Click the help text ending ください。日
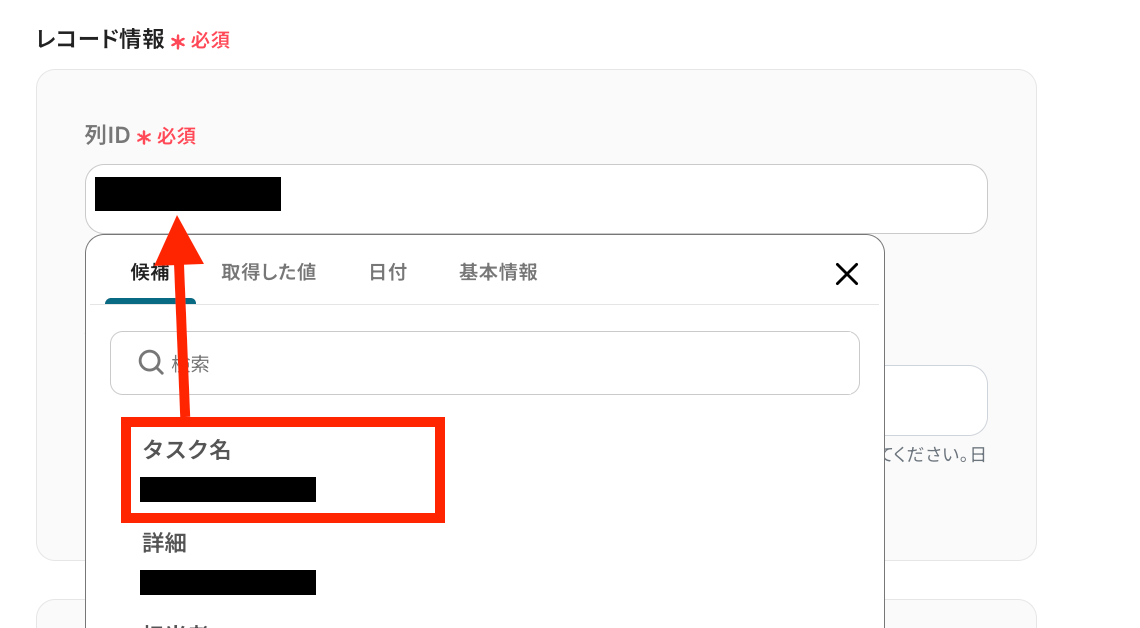Screen dimensions: 1140x628 coord(936,455)
